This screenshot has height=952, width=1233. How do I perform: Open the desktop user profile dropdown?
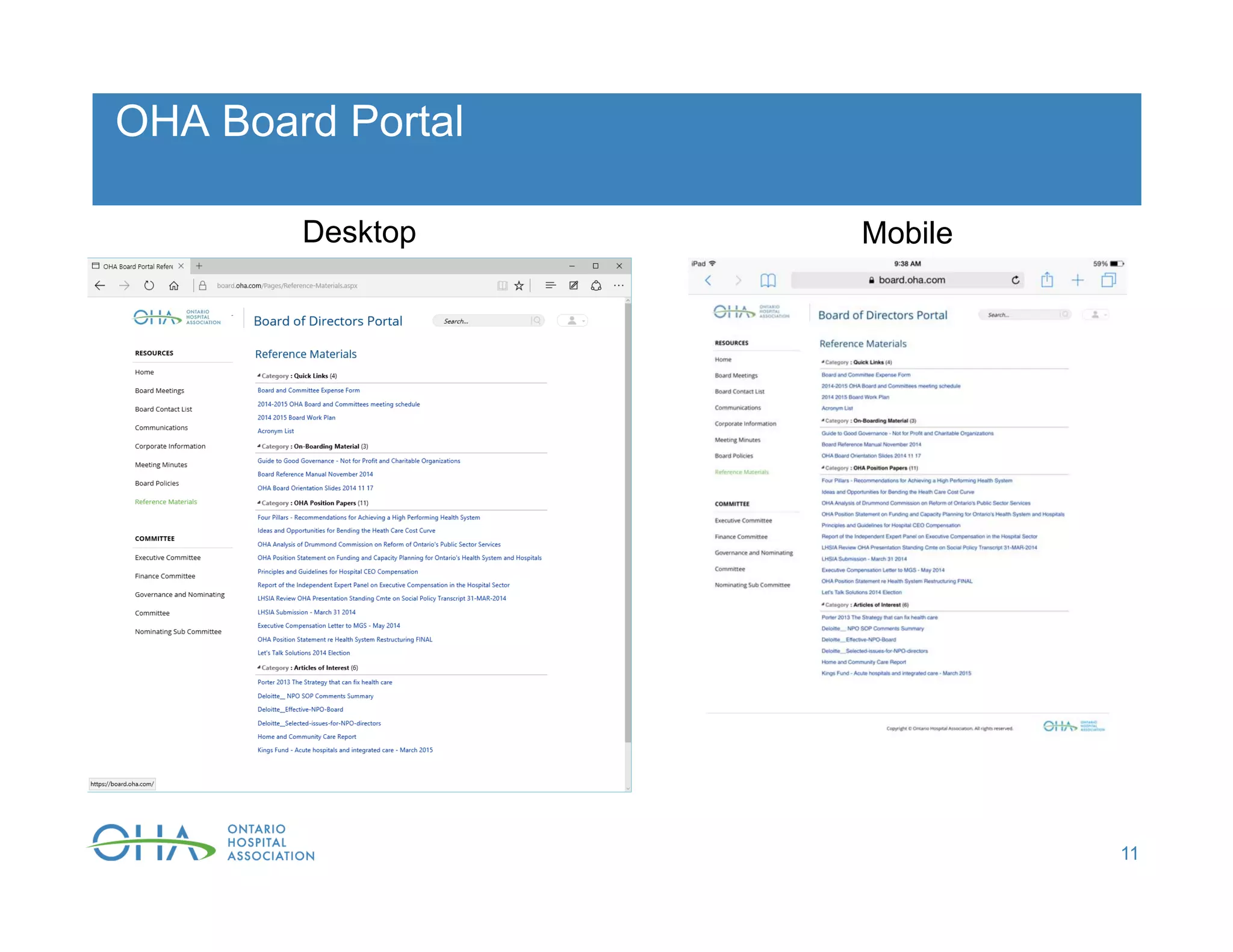[573, 321]
